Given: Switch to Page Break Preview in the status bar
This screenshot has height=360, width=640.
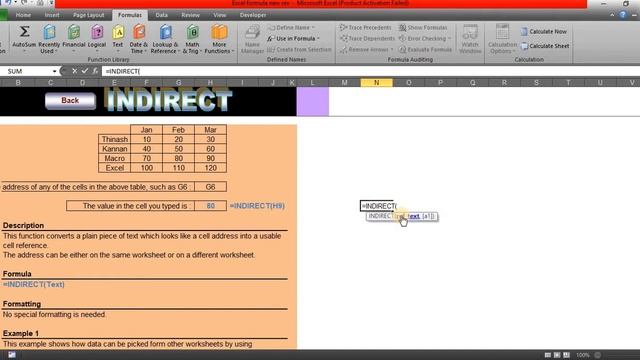Looking at the screenshot, I should pos(567,355).
